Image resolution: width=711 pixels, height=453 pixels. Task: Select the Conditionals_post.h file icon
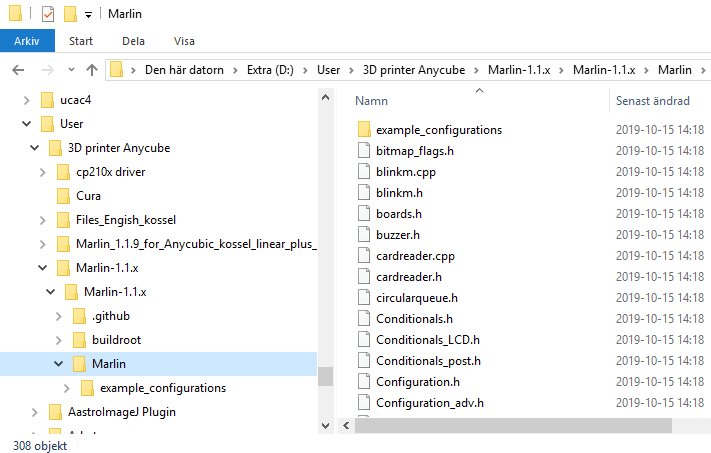click(364, 360)
